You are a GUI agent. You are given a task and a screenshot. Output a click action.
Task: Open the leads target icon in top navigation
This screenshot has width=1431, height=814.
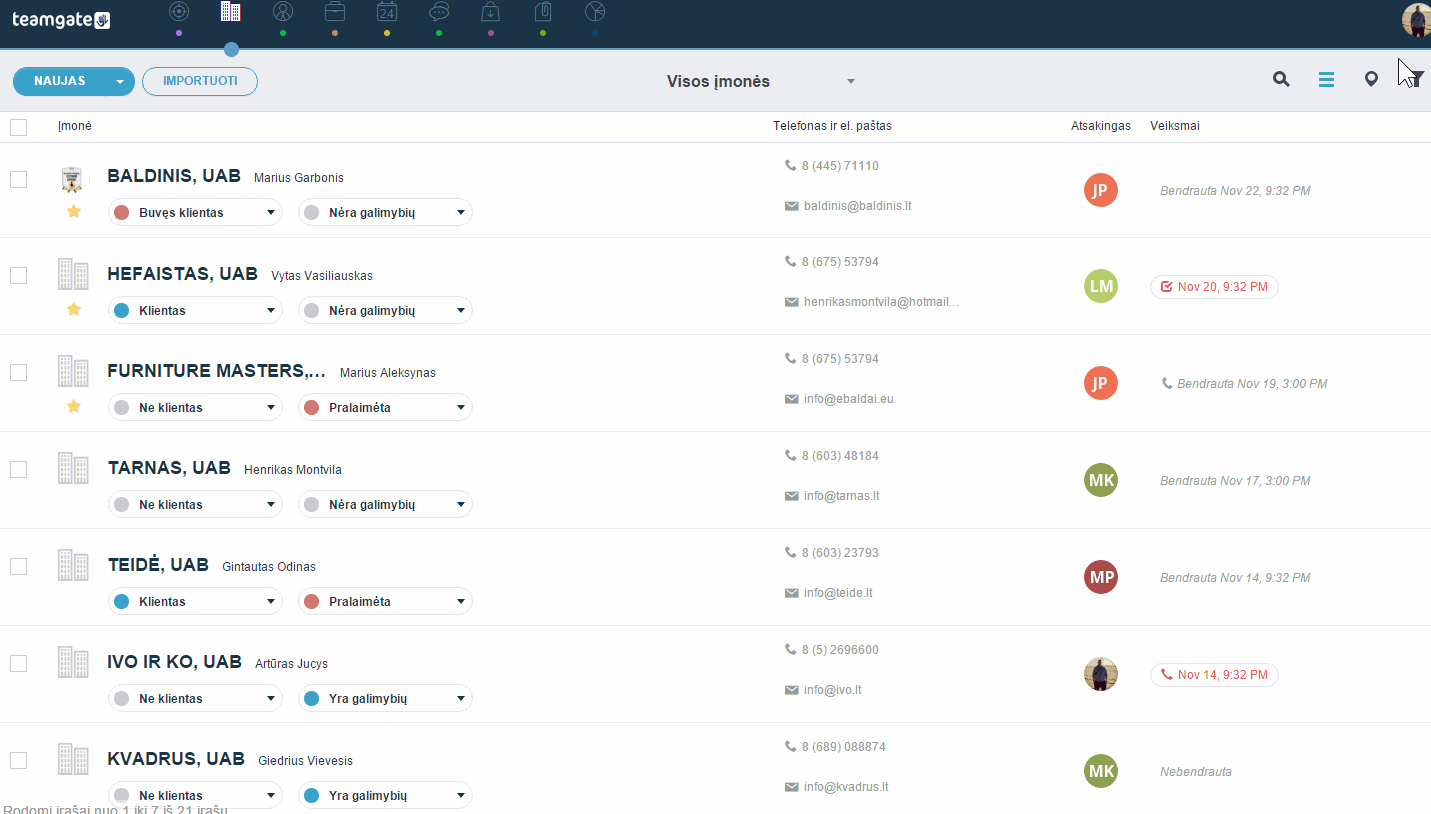tap(179, 12)
